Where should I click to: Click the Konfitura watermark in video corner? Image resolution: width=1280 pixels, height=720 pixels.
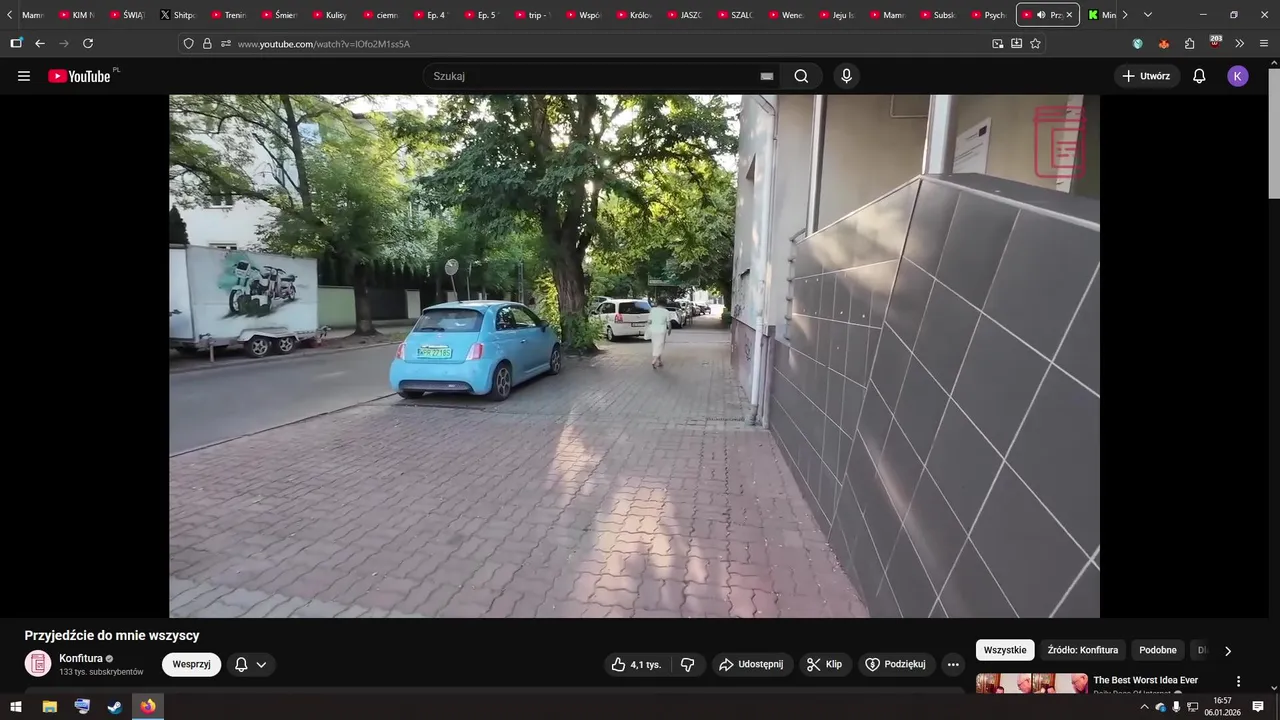coord(1060,142)
